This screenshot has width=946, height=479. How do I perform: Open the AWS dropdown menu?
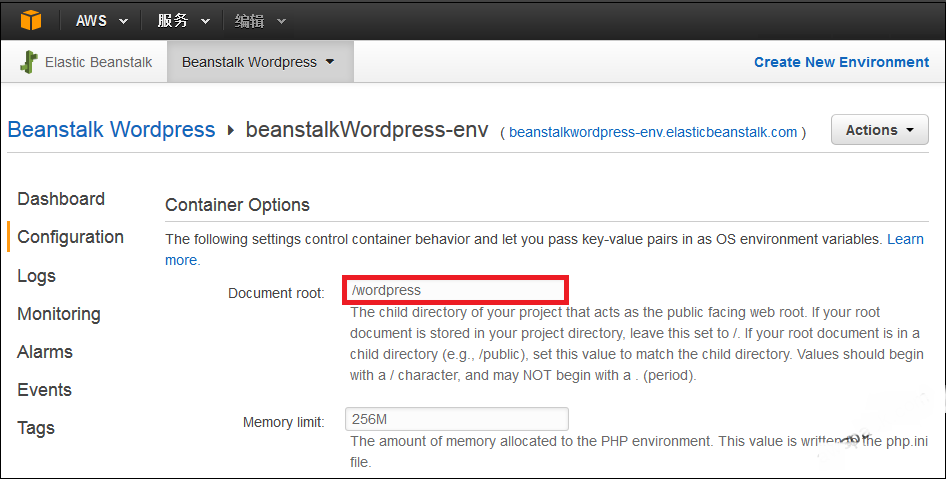(102, 21)
